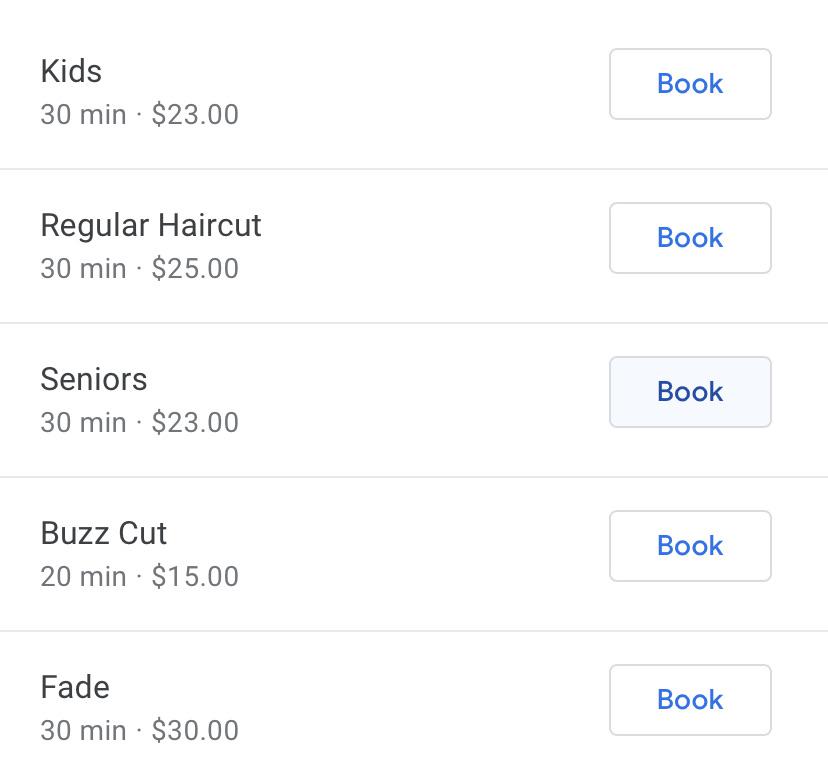Viewport: 828px width, 784px height.
Task: Click the 20 min duration for Buzz Cut
Action: [81, 576]
